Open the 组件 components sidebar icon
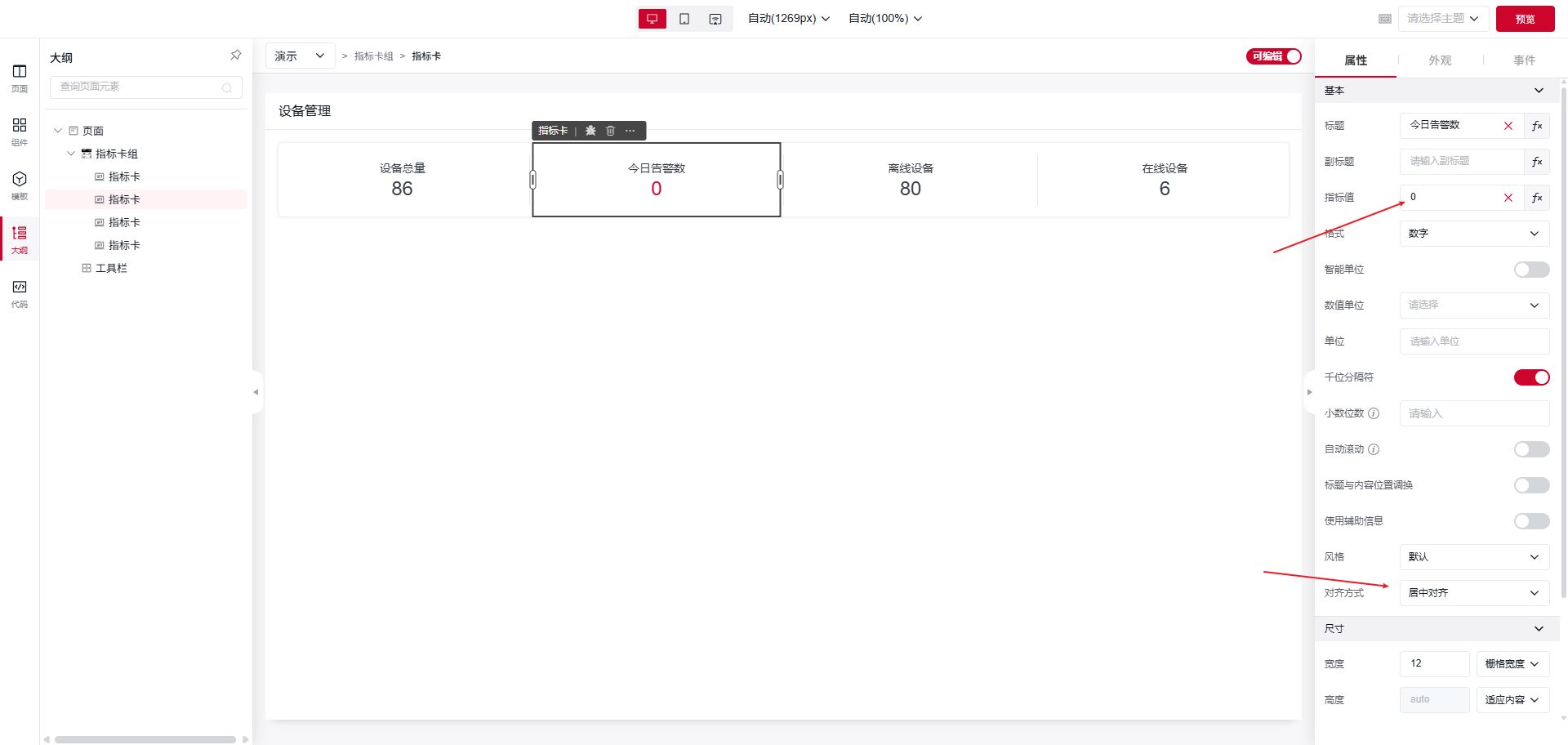This screenshot has width=1568, height=745. (20, 131)
